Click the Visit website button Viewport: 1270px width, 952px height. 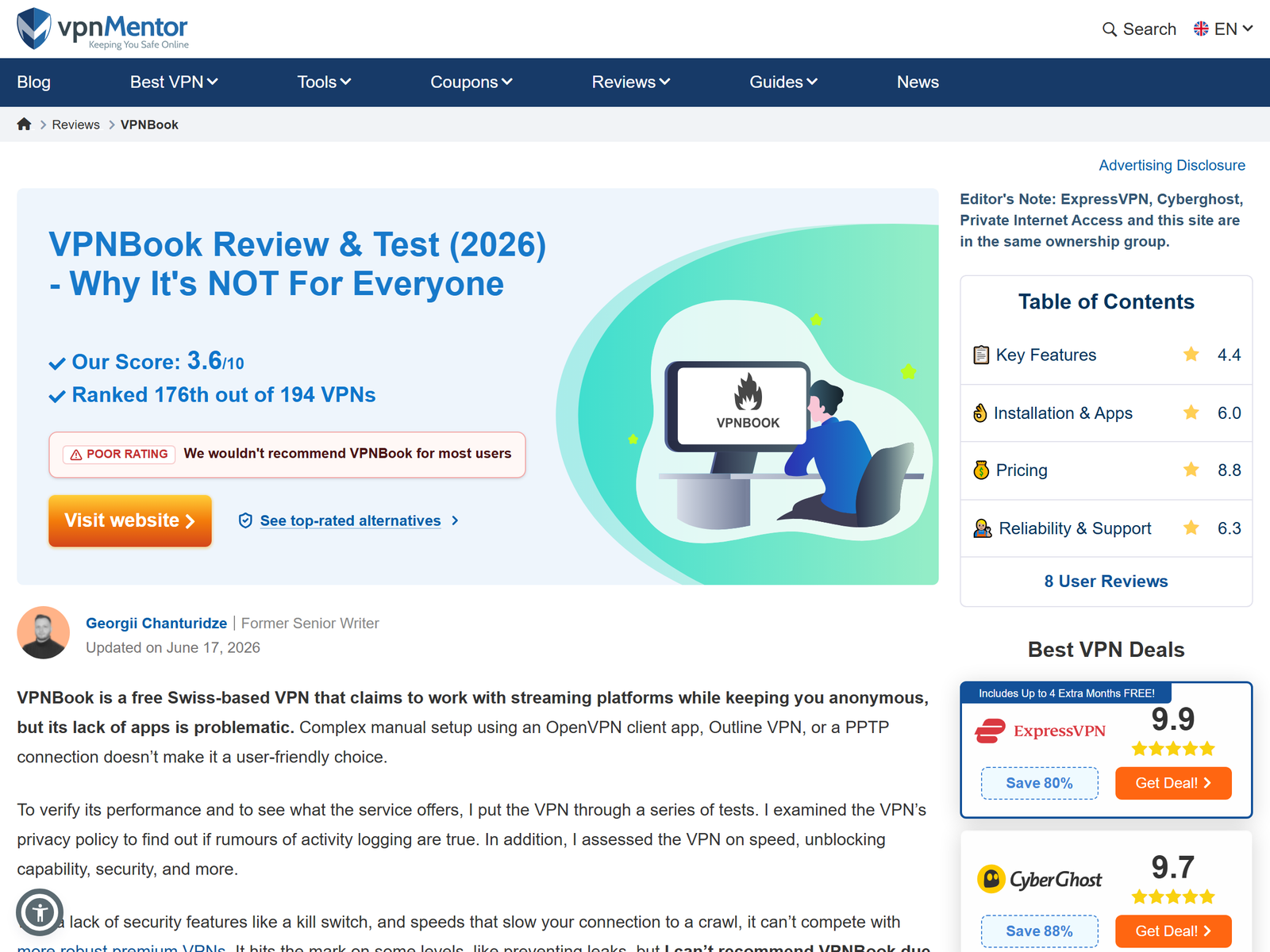(x=130, y=520)
